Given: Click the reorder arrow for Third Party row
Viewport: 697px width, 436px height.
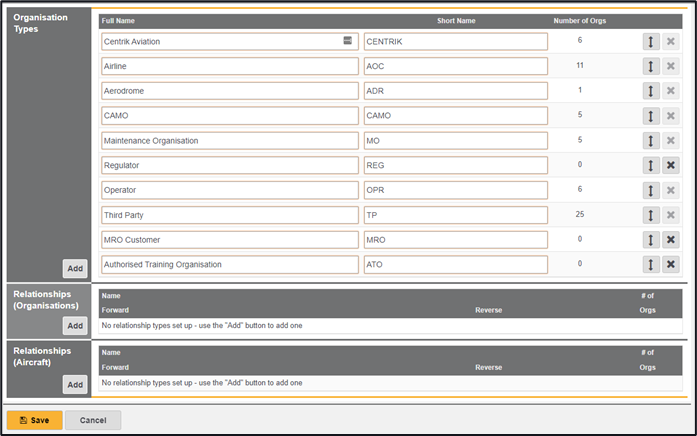Looking at the screenshot, I should [x=651, y=215].
